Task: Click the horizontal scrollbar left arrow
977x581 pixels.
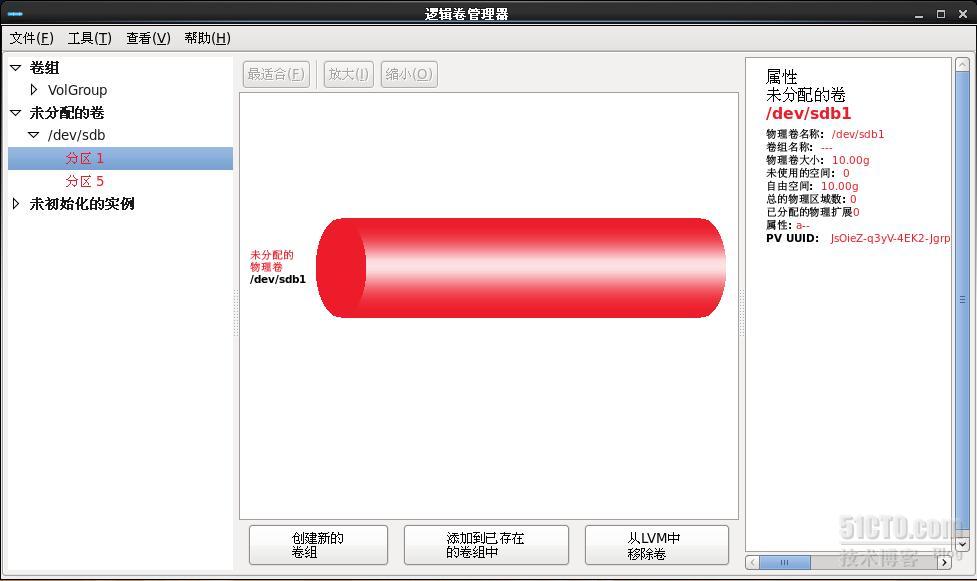Action: [x=752, y=562]
